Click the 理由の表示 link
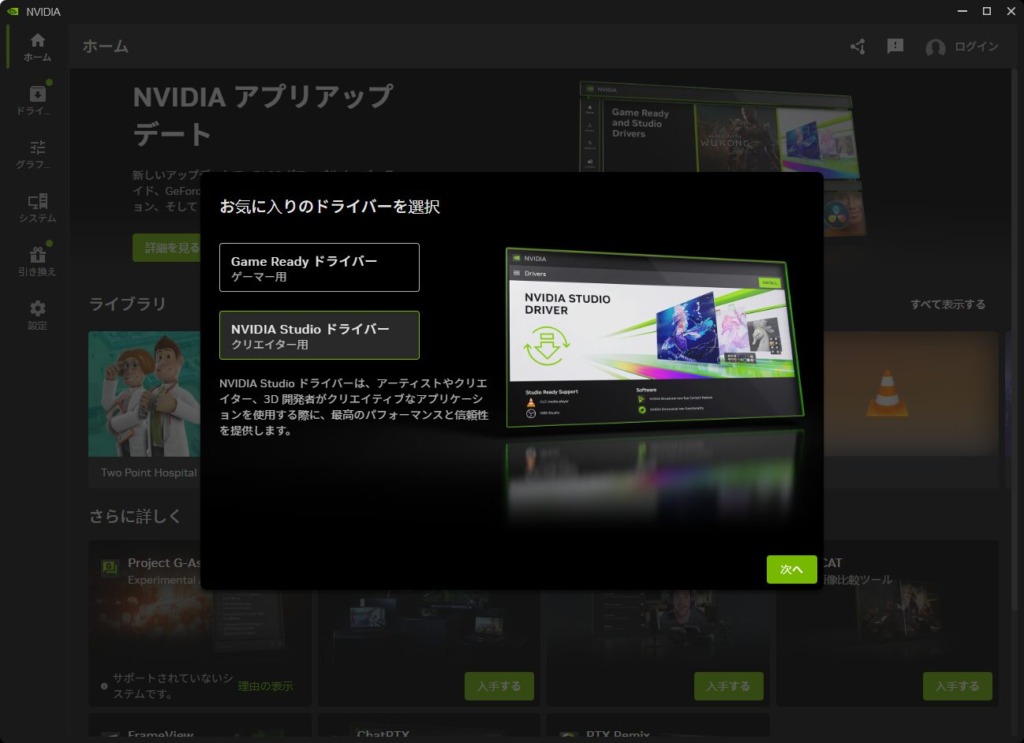The height and width of the screenshot is (743, 1024). [265, 686]
